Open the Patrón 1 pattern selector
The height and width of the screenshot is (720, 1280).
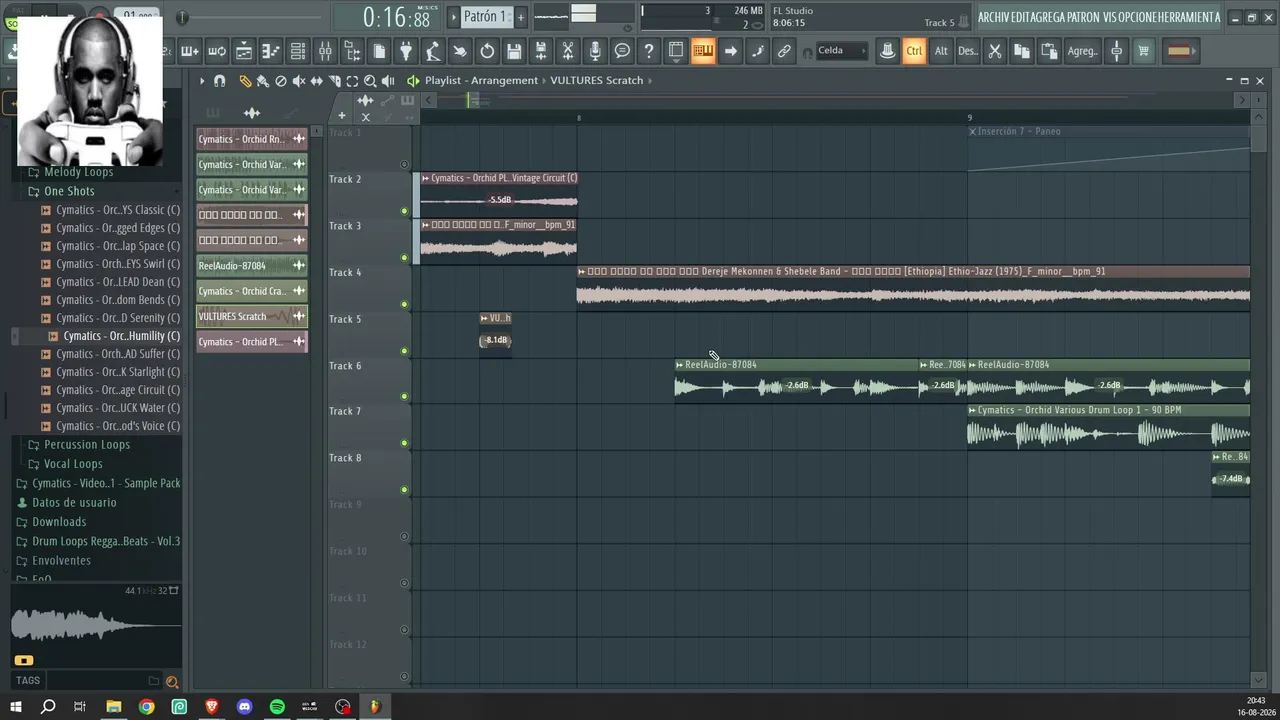pos(486,17)
